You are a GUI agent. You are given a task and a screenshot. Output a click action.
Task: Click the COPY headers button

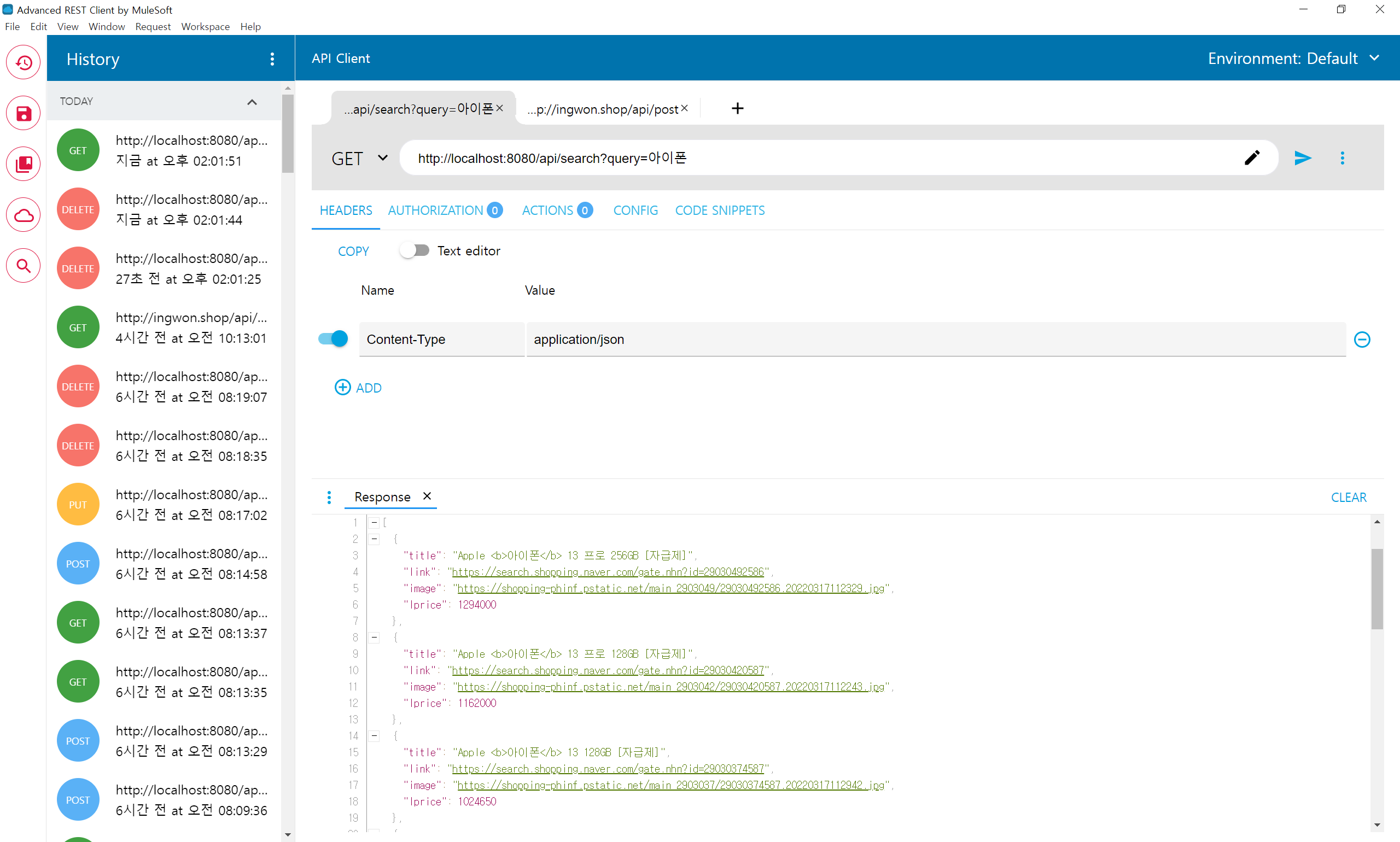point(353,252)
